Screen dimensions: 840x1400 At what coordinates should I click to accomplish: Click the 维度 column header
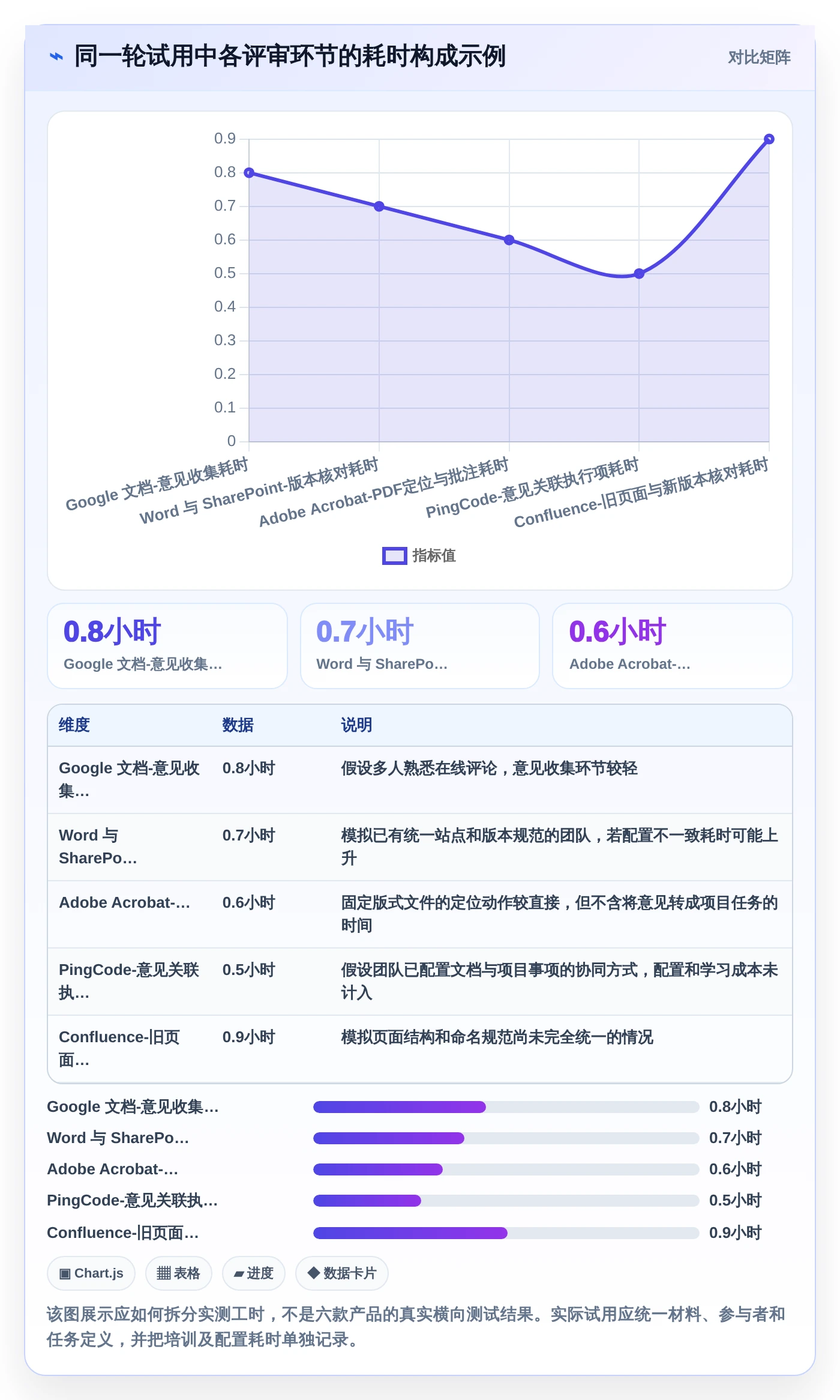coord(74,725)
